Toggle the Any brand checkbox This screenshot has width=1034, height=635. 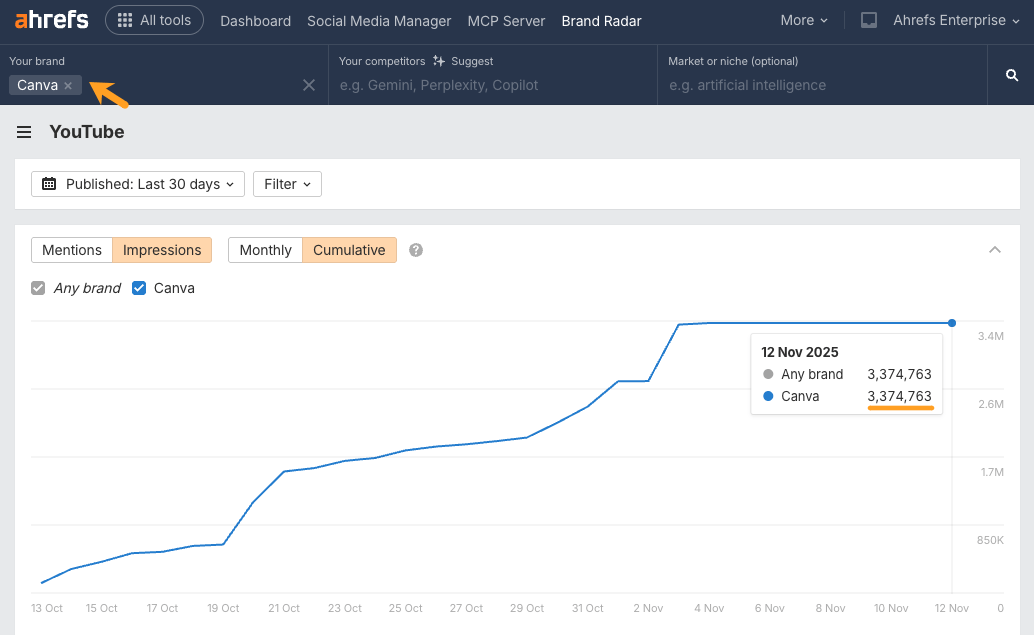coord(38,288)
